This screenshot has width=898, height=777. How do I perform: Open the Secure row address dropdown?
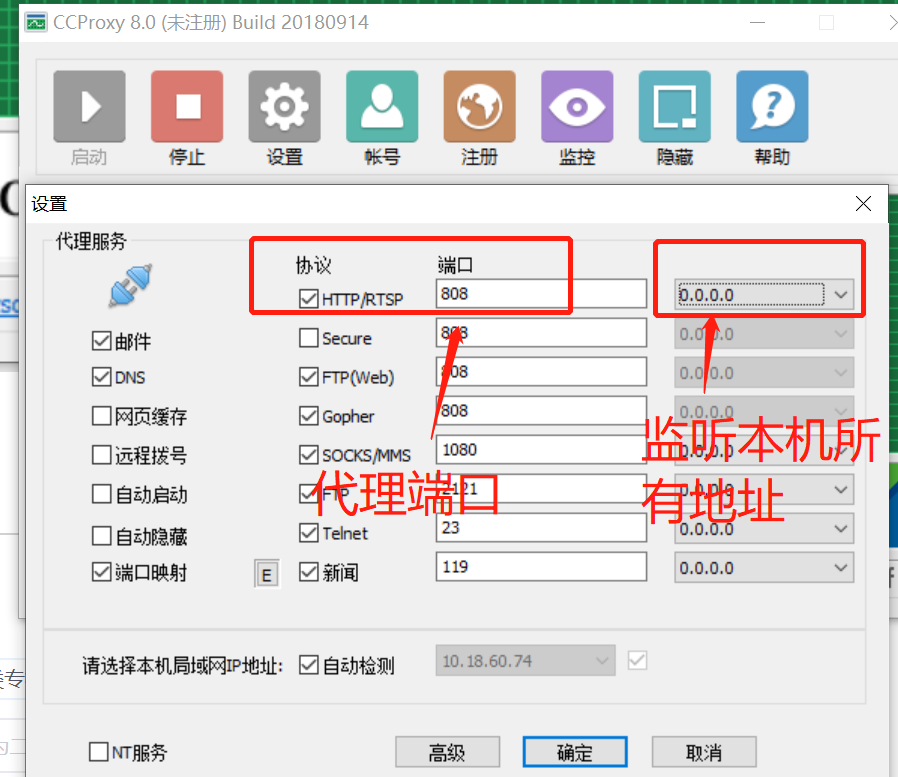coord(764,333)
